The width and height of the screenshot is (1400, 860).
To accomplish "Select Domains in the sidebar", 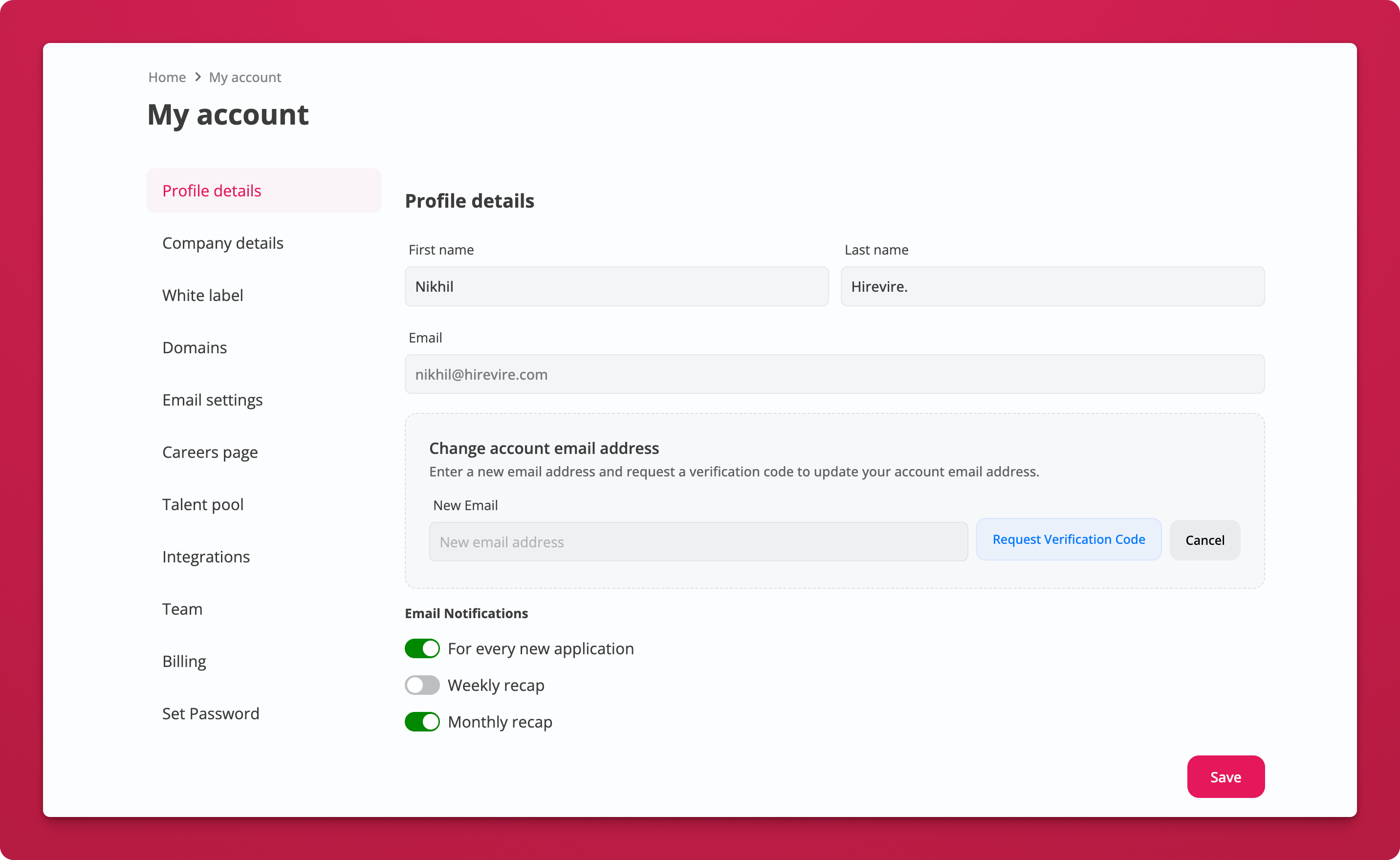I will coord(195,347).
